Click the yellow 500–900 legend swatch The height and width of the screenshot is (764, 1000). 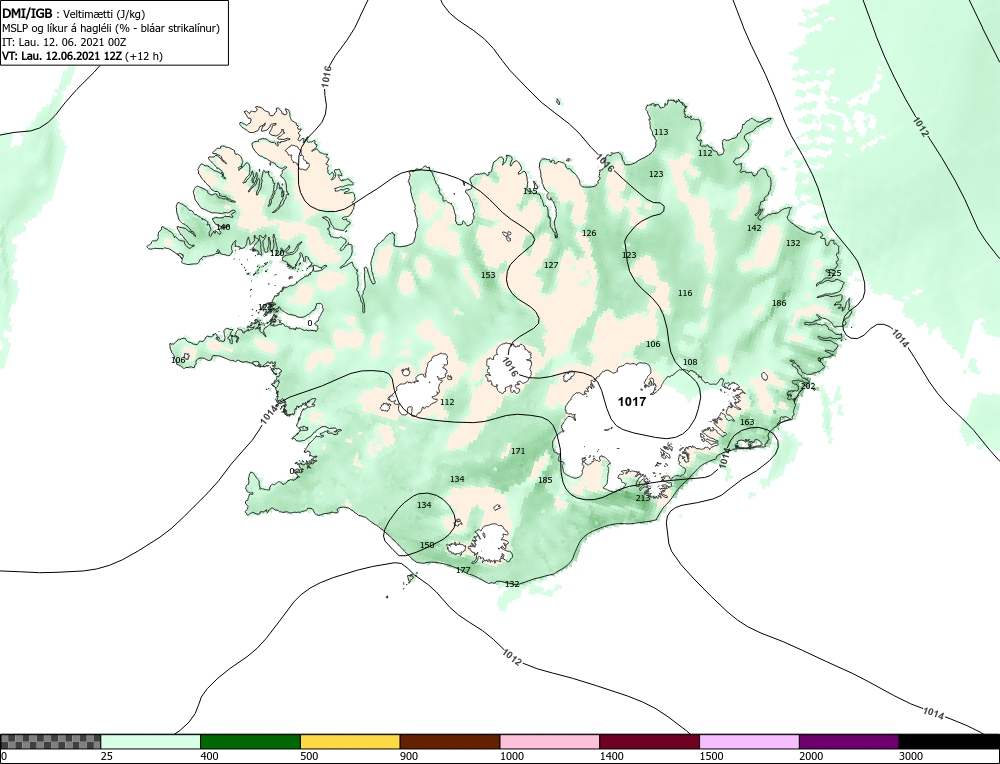[x=350, y=741]
